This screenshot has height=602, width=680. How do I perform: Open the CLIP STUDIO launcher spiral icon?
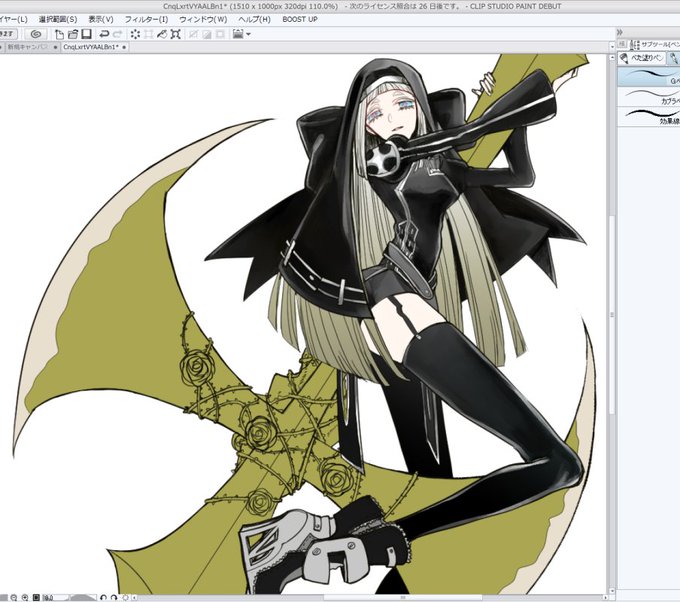click(x=36, y=34)
